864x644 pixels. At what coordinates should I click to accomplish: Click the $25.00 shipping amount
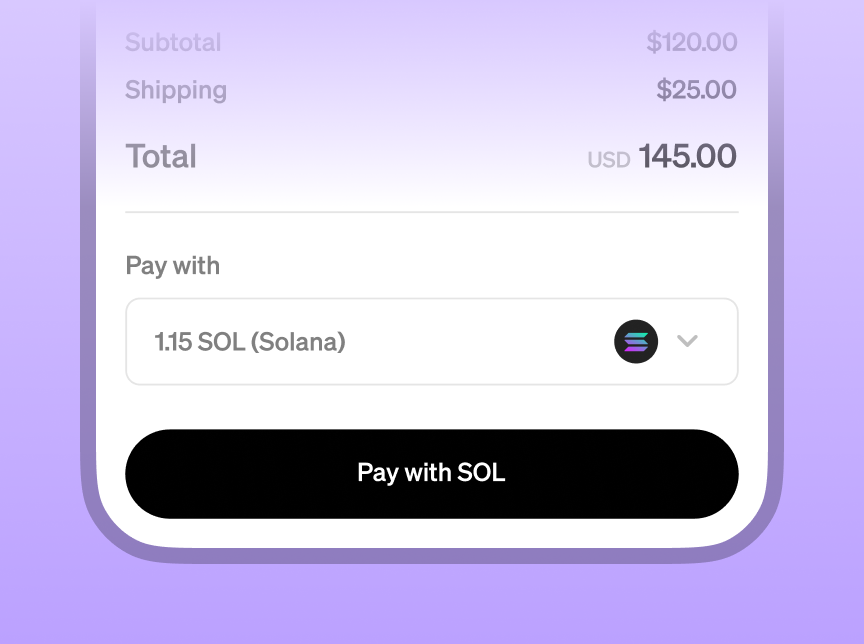(x=697, y=90)
